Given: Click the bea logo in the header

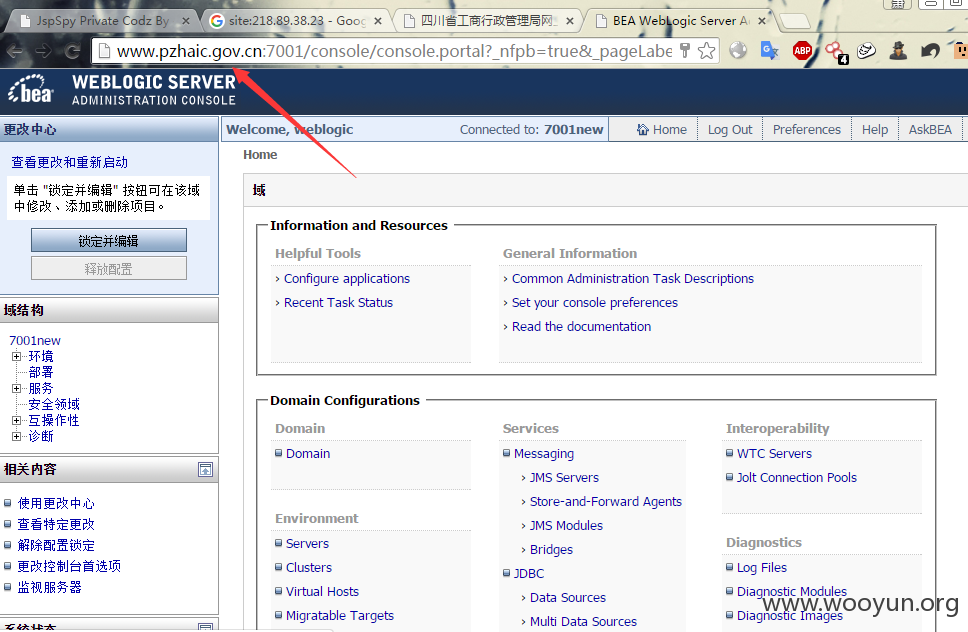Looking at the screenshot, I should pyautogui.click(x=31, y=89).
